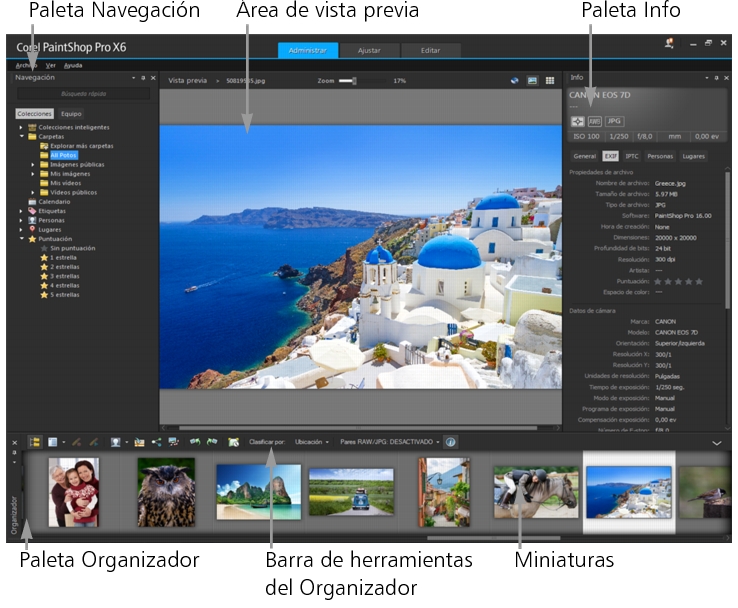The width and height of the screenshot is (738, 608).
Task: Open the Ubicación sort dropdown
Action: click(313, 441)
